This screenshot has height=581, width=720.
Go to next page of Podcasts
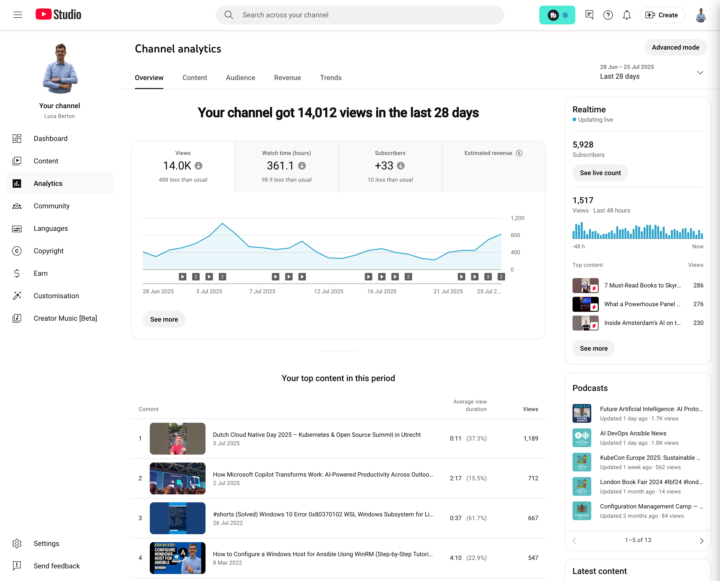[701, 540]
